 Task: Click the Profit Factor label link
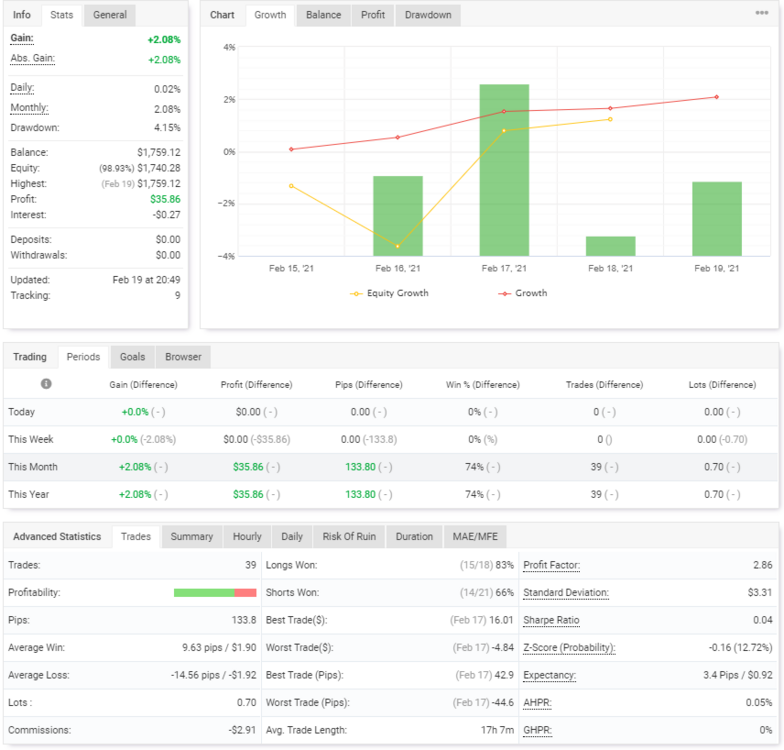tap(552, 565)
